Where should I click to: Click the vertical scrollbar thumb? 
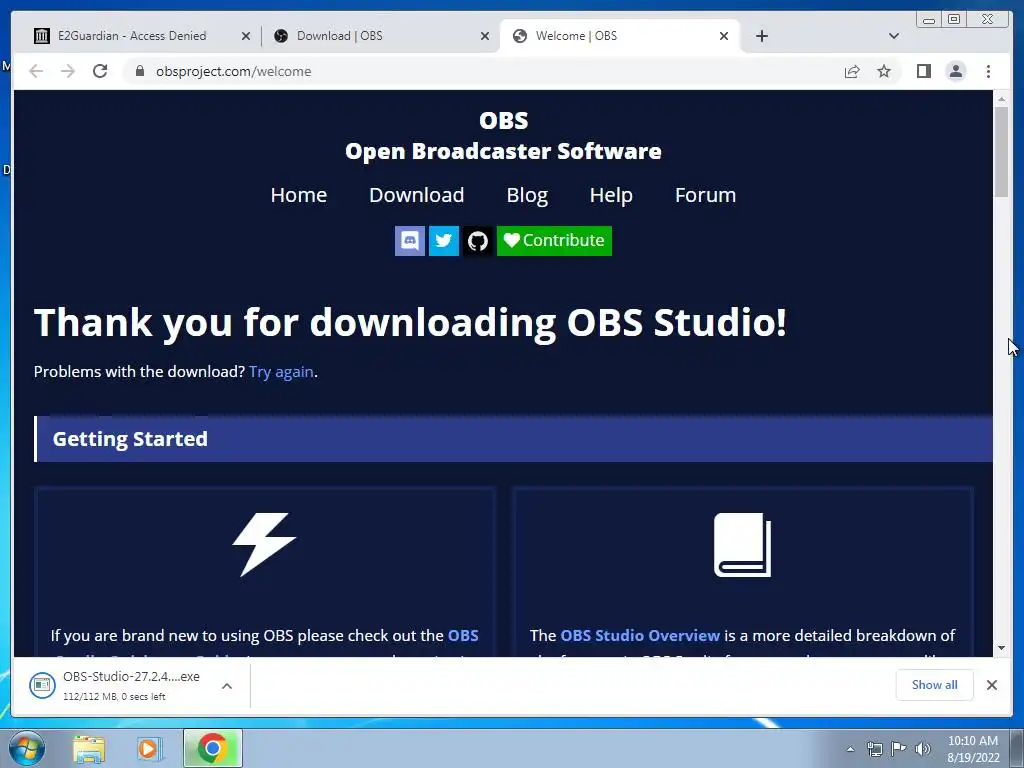tap(1001, 152)
